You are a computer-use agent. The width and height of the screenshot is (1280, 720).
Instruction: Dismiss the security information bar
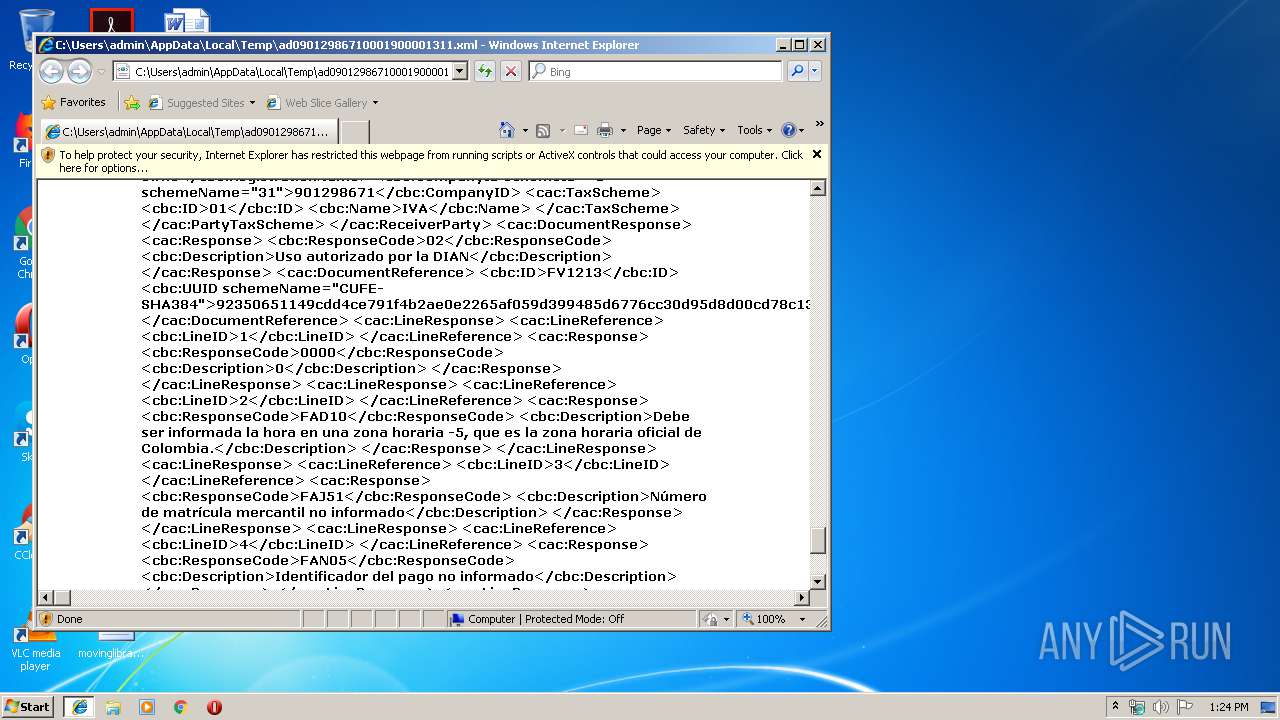(x=816, y=155)
